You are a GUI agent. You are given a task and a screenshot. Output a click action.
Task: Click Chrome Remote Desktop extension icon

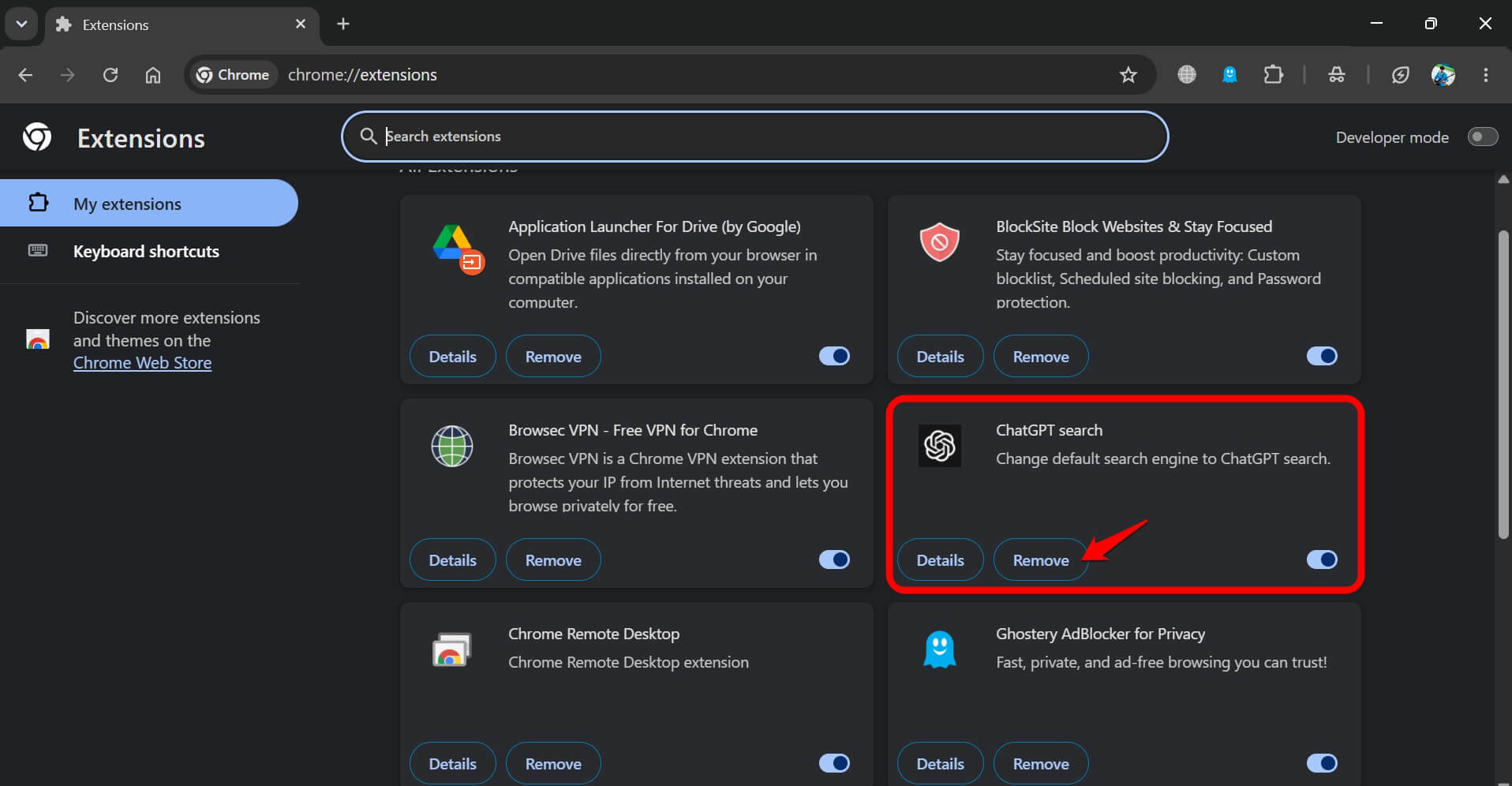[452, 649]
